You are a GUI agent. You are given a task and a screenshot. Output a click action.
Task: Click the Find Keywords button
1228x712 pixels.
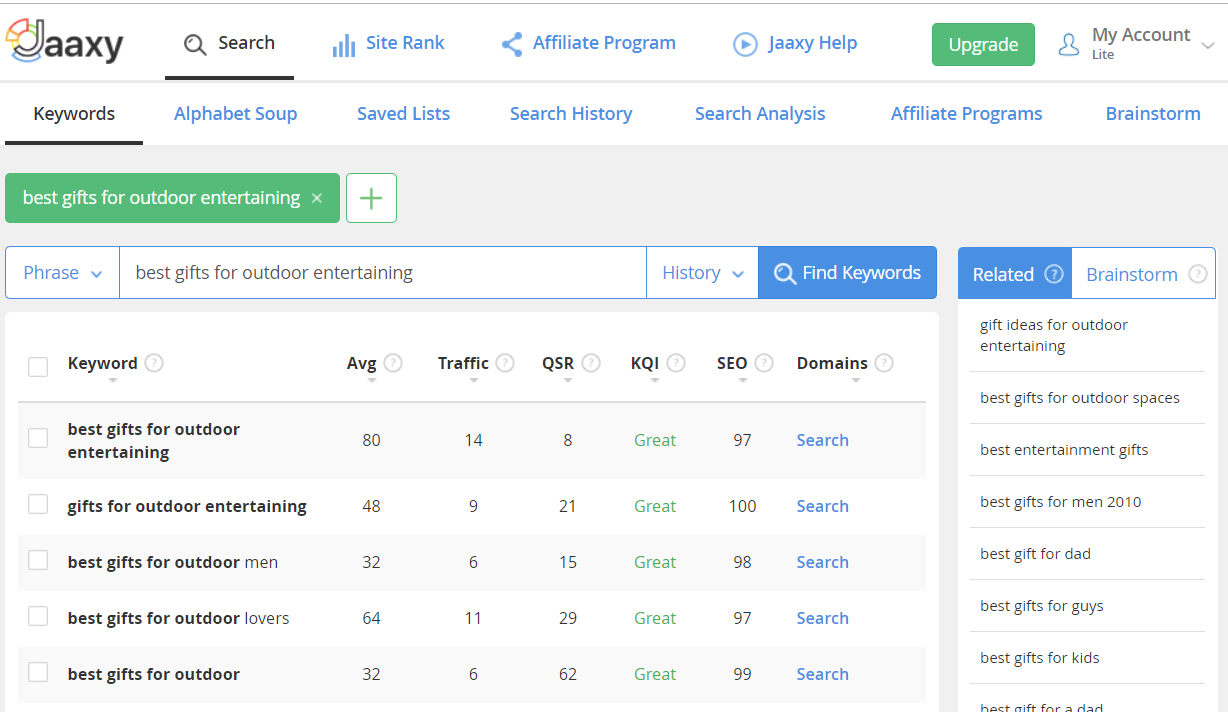pos(847,273)
